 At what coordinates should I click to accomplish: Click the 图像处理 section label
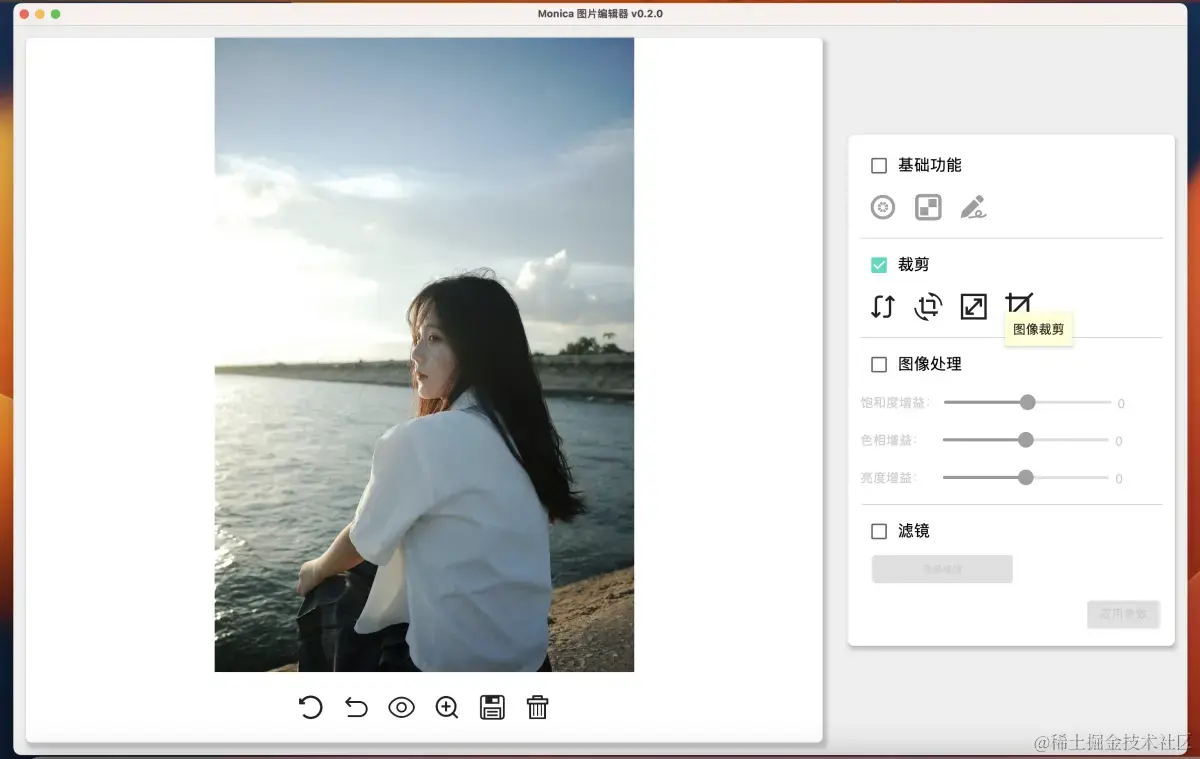pyautogui.click(x=930, y=364)
